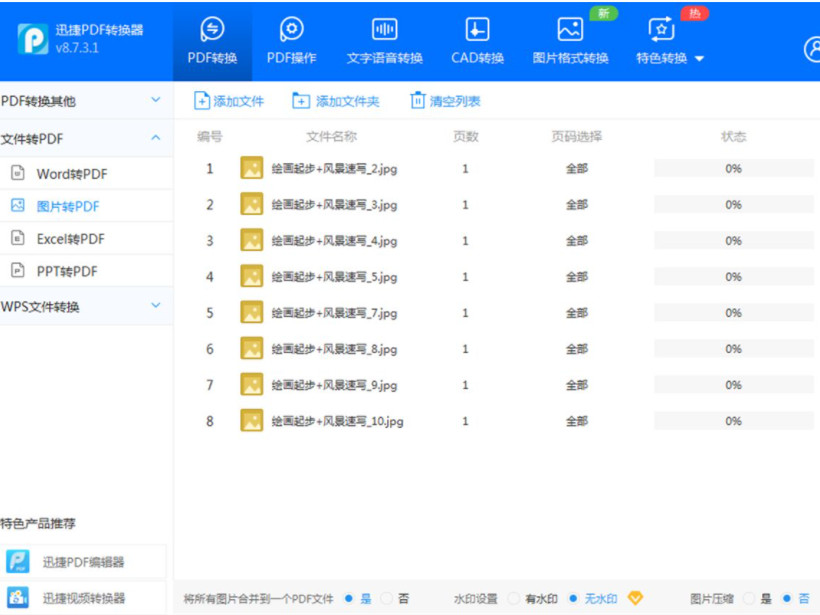Click the 0% progress bar of row 4
820x615 pixels.
click(x=734, y=277)
